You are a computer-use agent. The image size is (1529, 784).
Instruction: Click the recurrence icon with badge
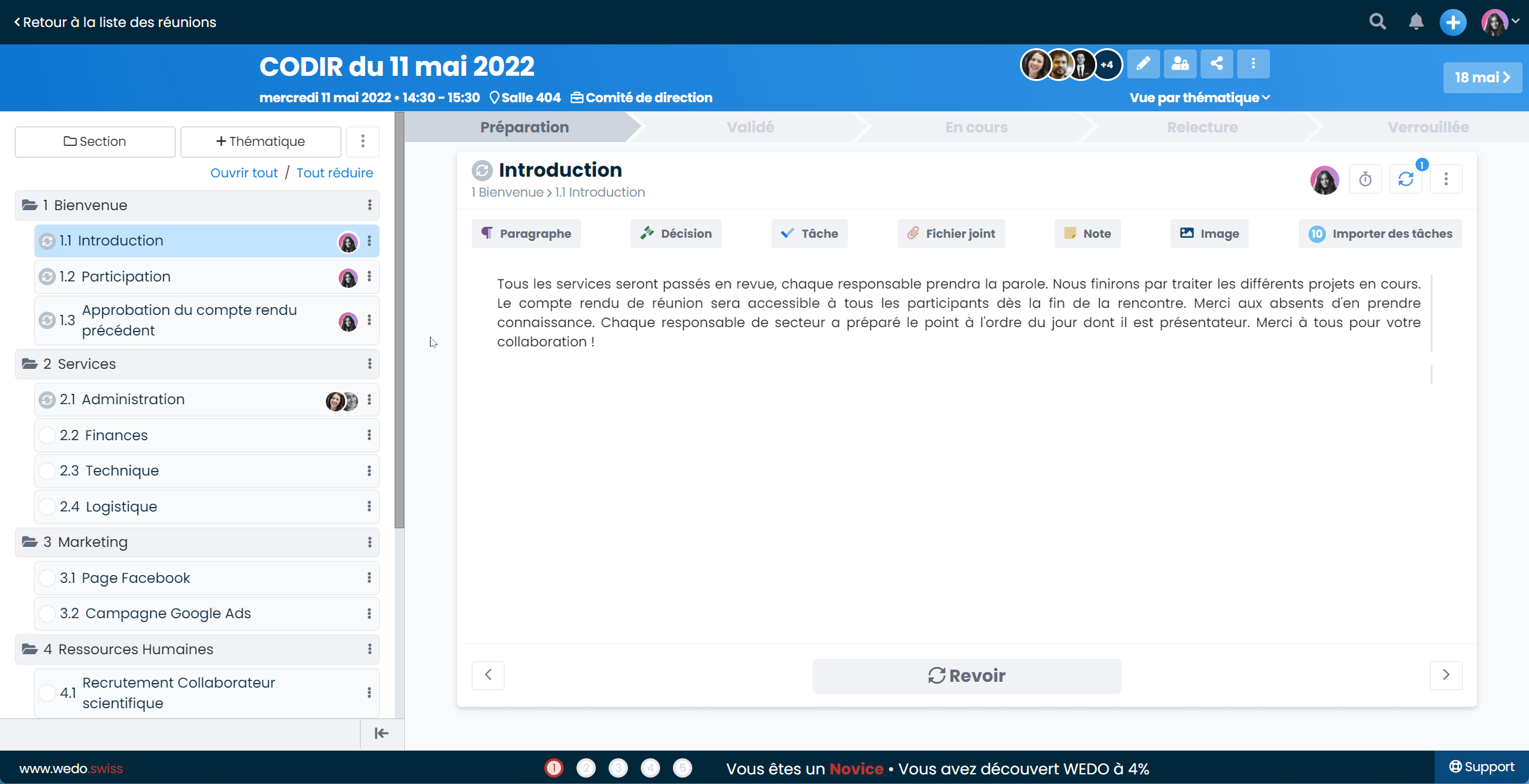point(1406,179)
